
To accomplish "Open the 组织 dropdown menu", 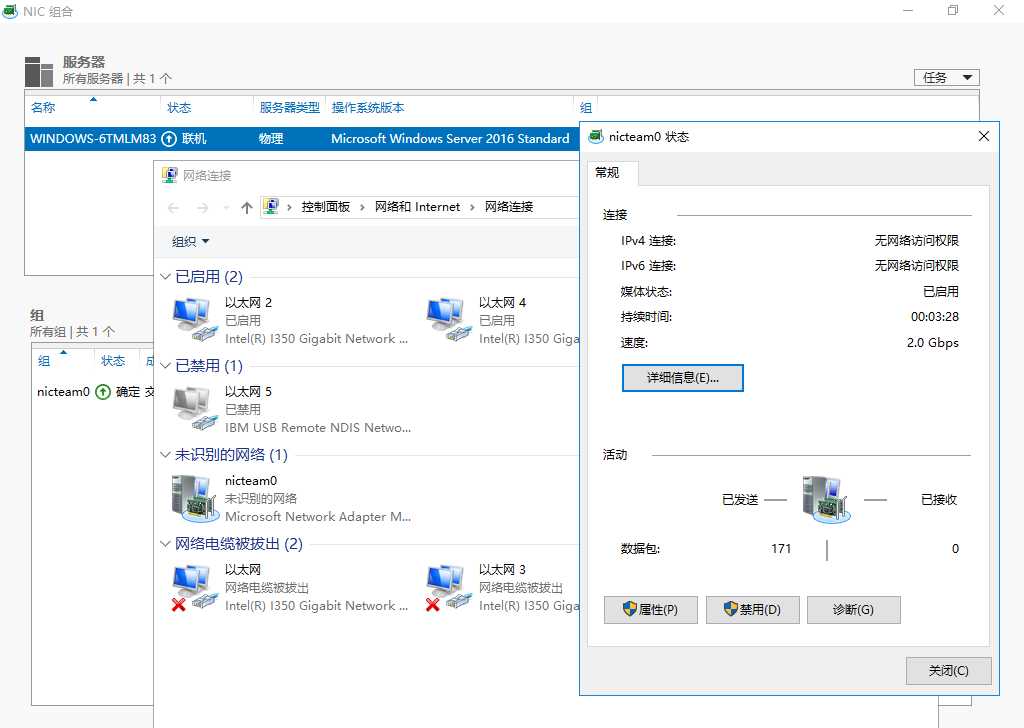I will tap(190, 242).
